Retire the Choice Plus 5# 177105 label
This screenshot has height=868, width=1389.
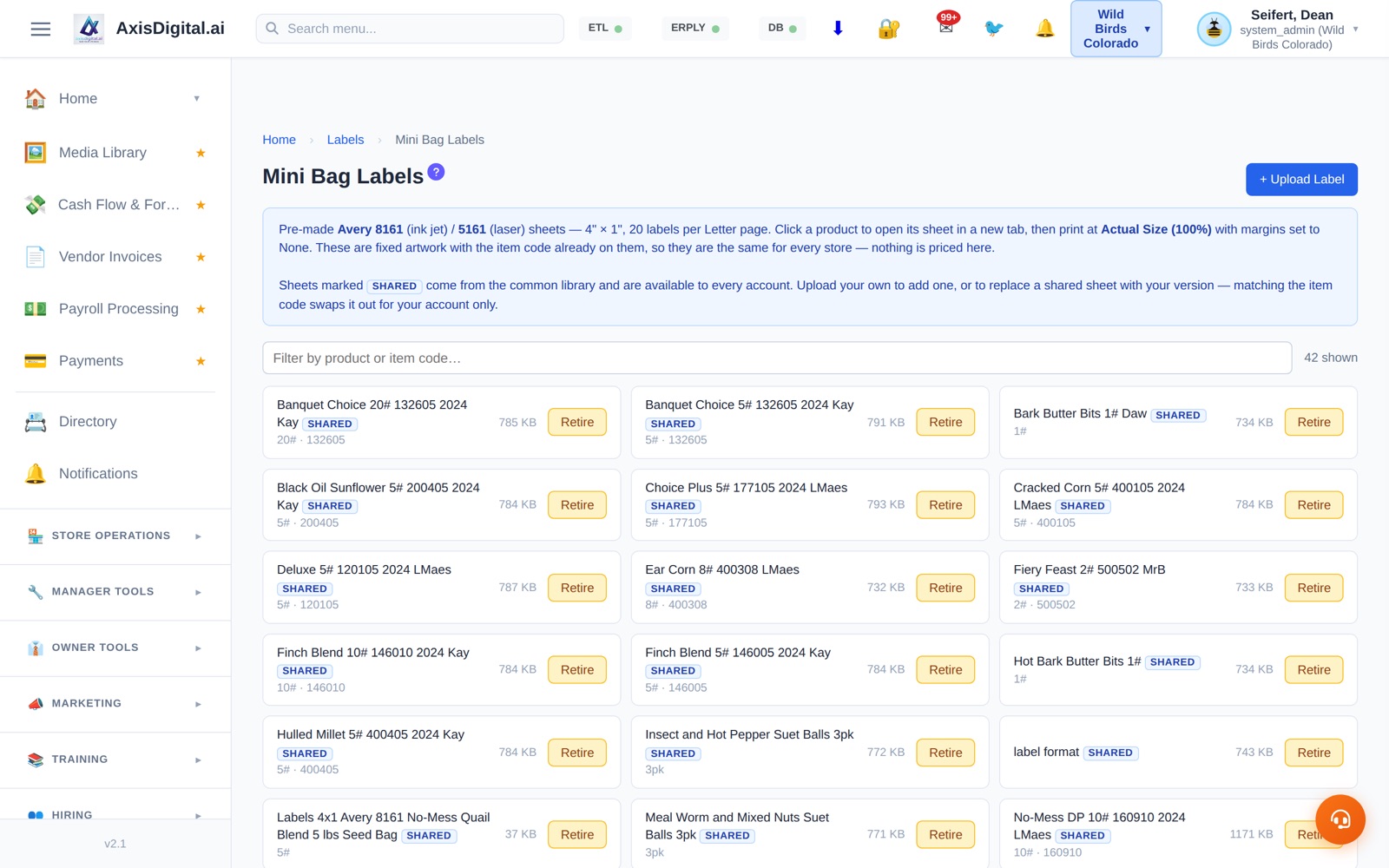[x=945, y=505]
